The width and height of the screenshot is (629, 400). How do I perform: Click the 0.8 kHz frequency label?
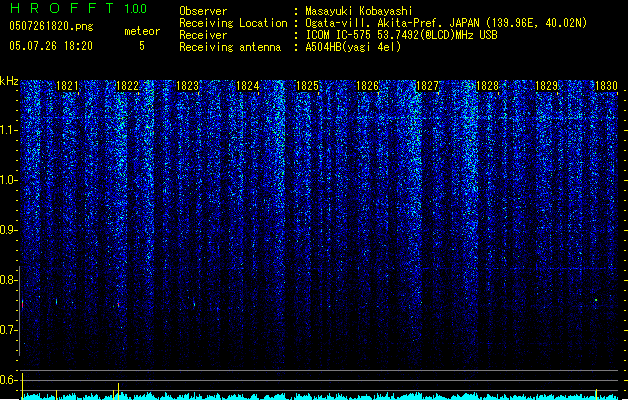click(x=9, y=280)
